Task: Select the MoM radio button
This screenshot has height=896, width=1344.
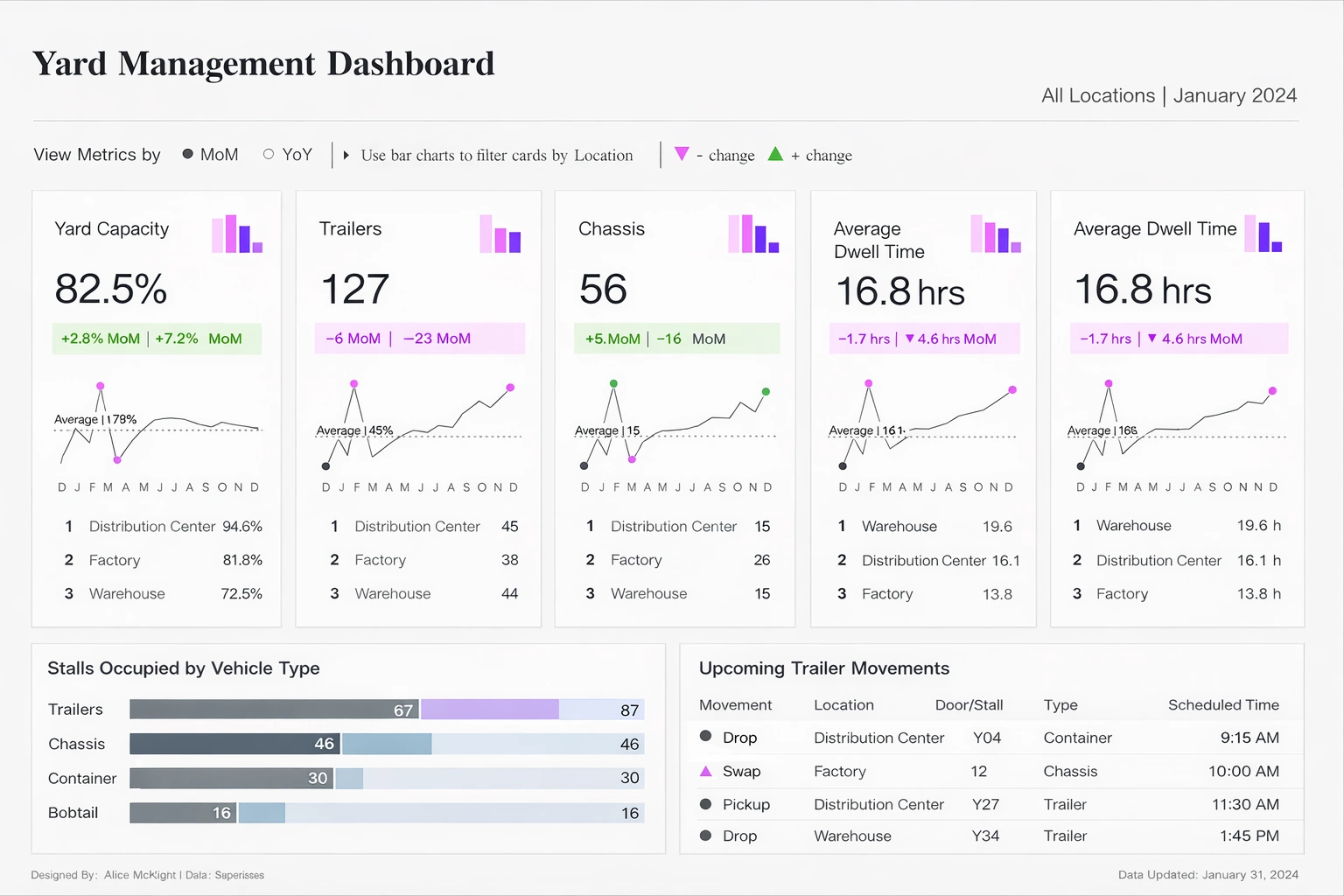Action: [x=187, y=154]
